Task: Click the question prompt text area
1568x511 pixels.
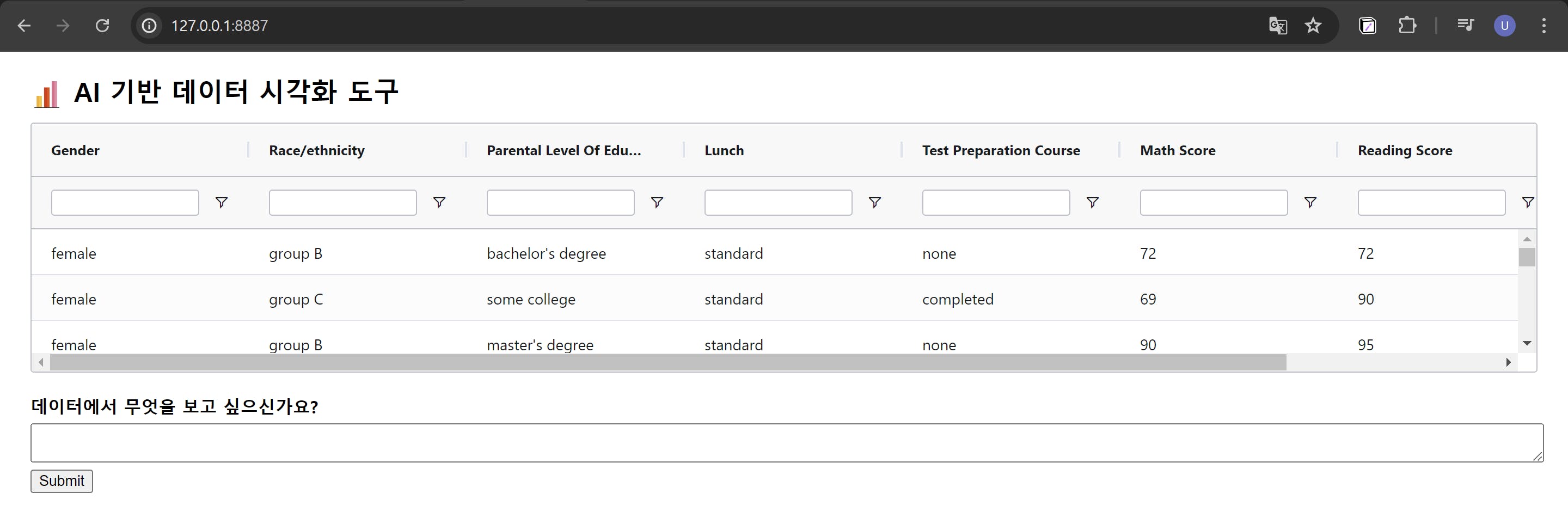Action: click(786, 443)
